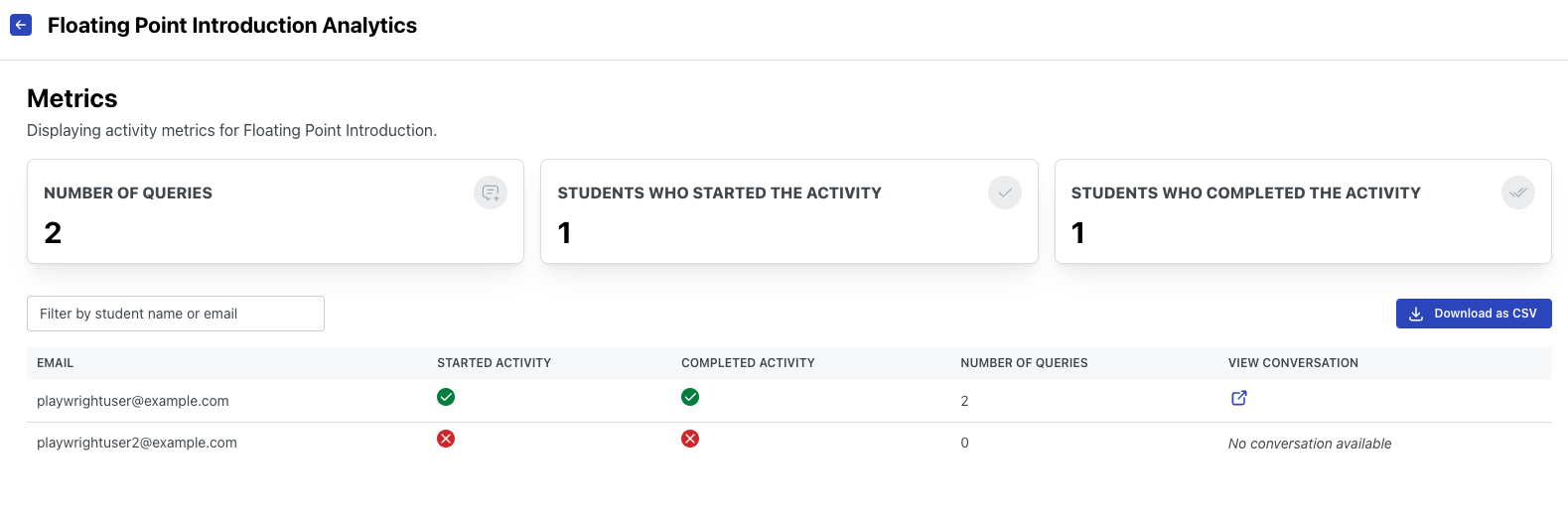Click the No conversation available text
Image resolution: width=1568 pixels, height=511 pixels.
coord(1309,444)
